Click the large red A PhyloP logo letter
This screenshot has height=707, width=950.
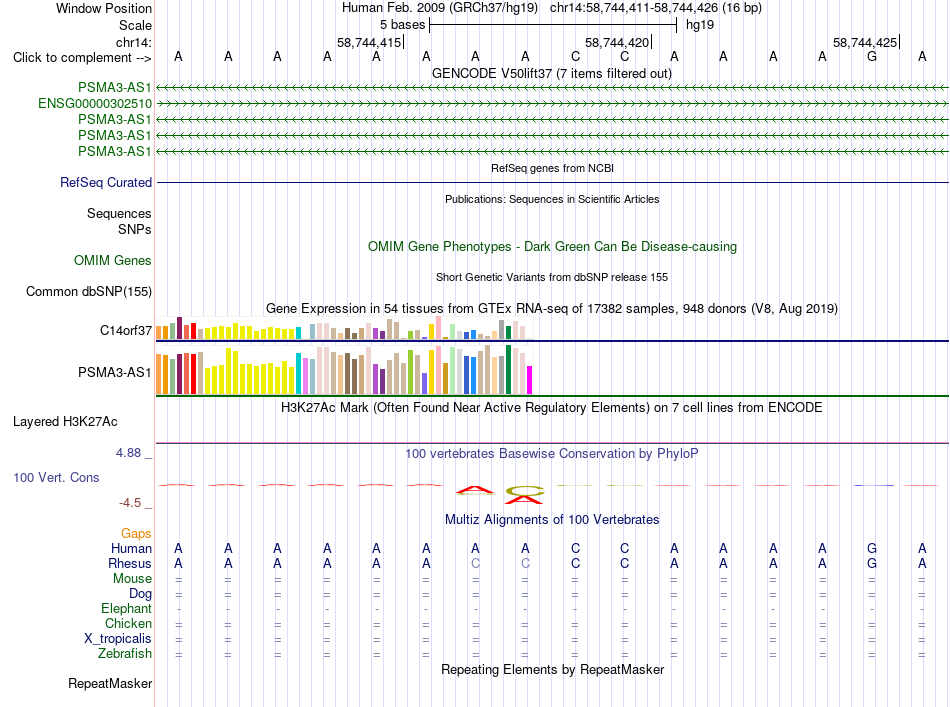pyautogui.click(x=476, y=490)
